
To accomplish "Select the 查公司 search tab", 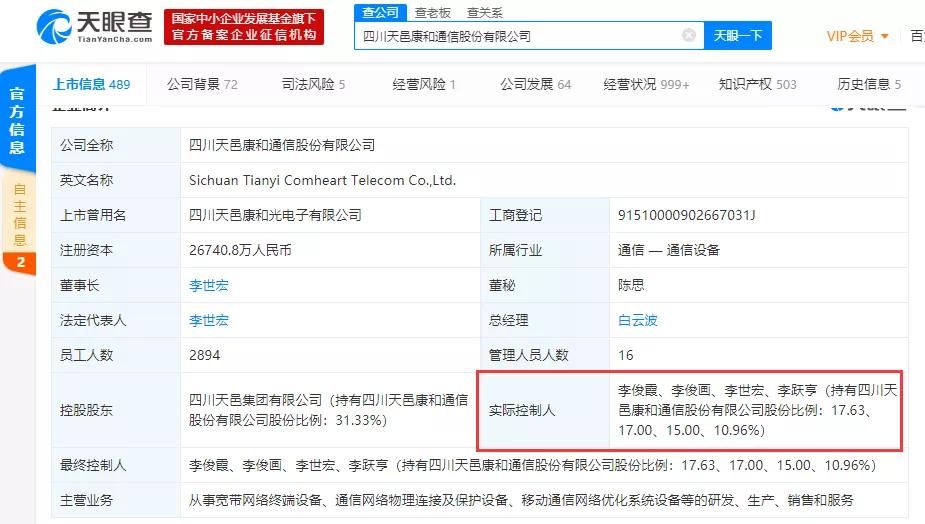I will point(380,12).
